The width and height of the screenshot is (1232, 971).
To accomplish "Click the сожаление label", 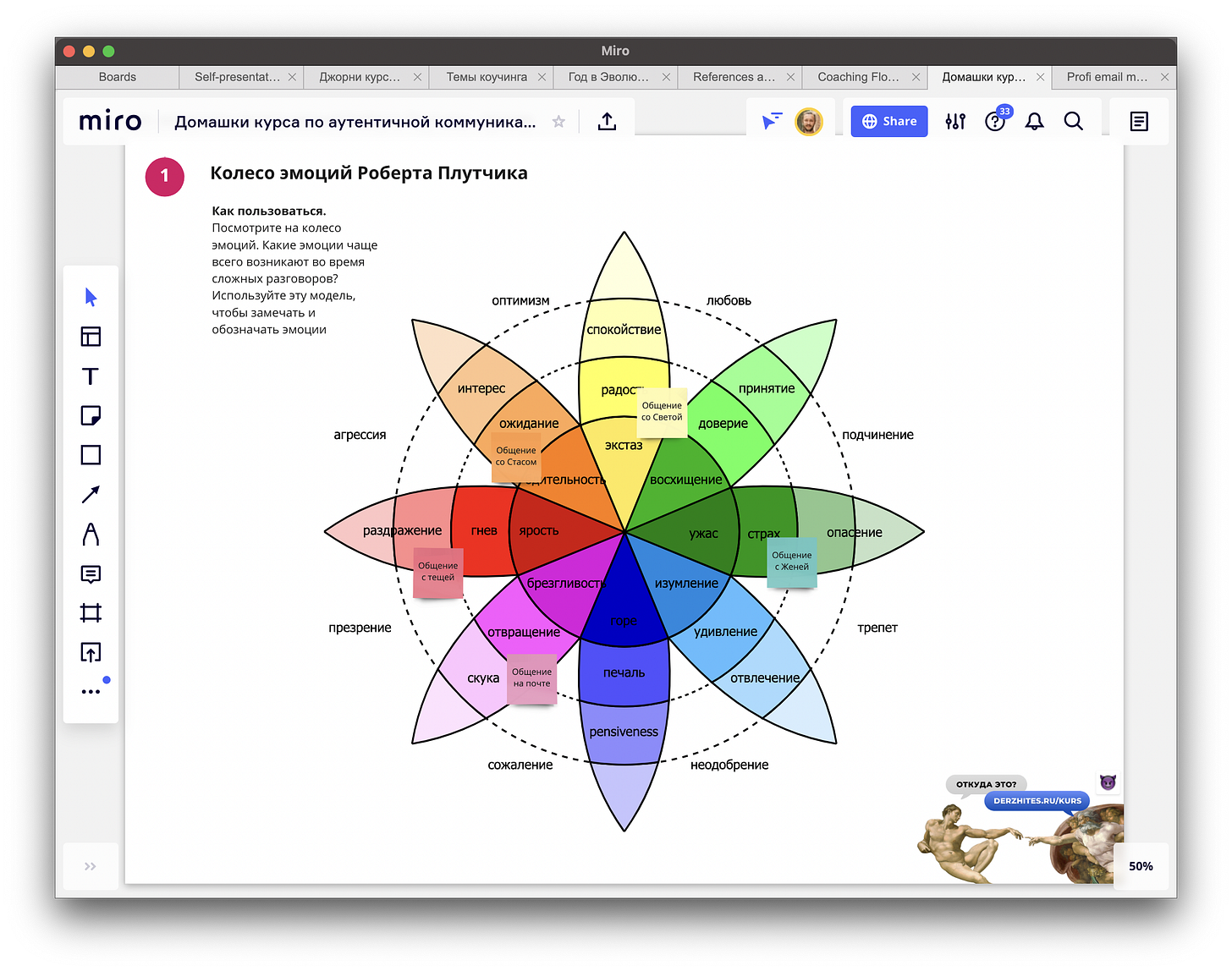I will [x=520, y=765].
